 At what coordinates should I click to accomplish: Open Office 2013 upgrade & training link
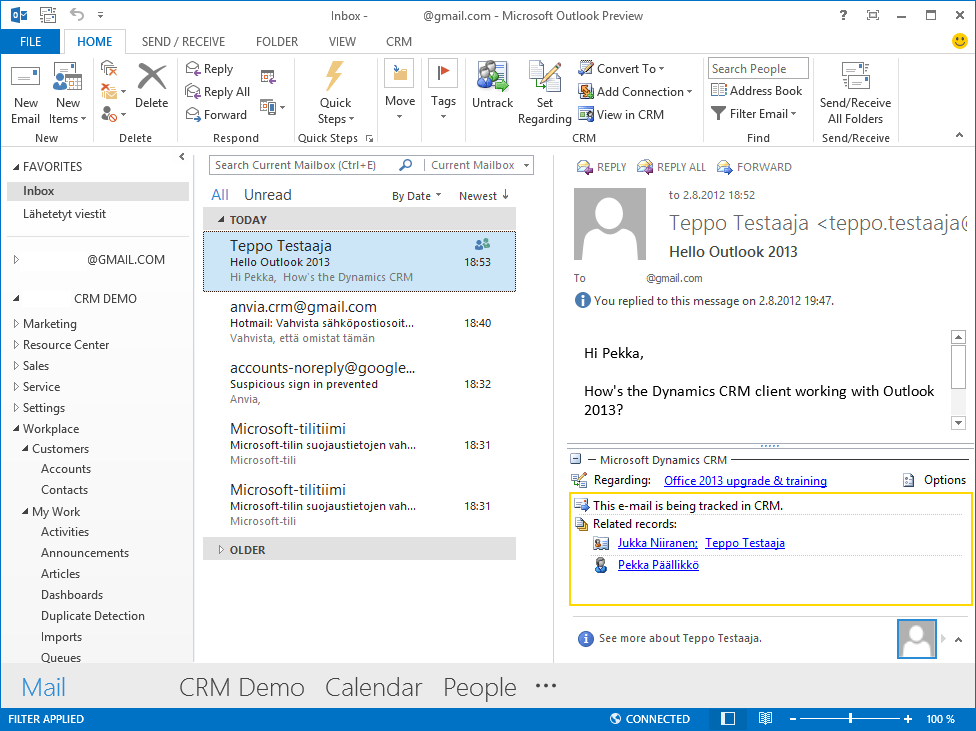point(745,481)
